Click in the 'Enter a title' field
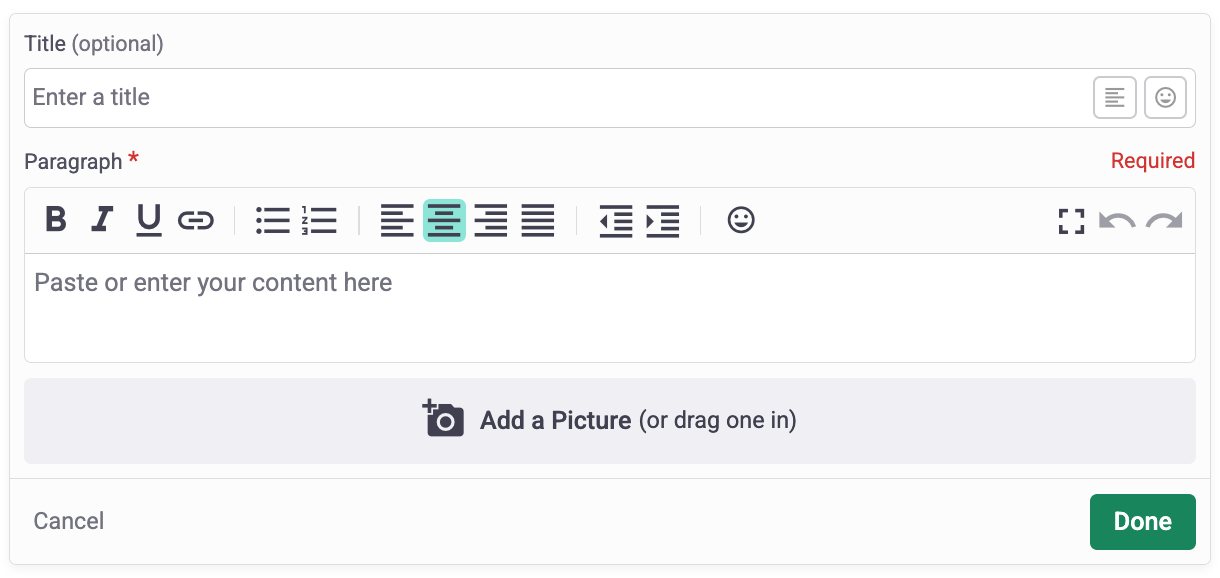This screenshot has height=578, width=1220. click(550, 98)
